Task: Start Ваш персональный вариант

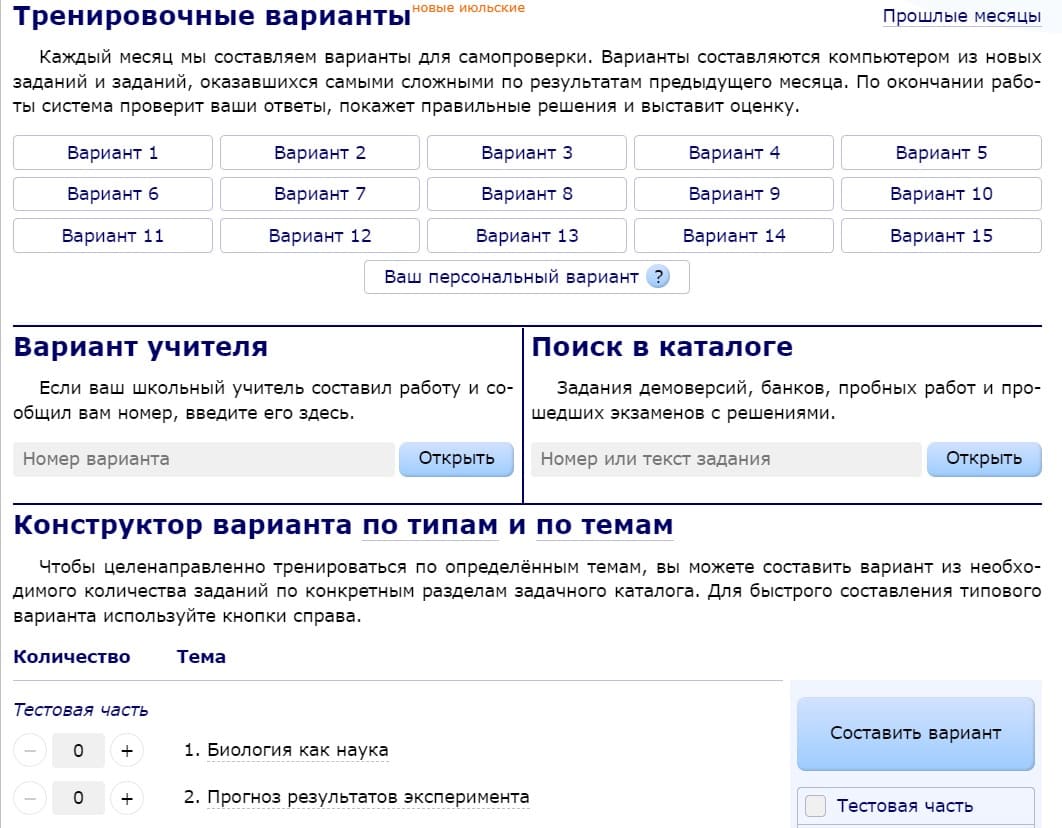Action: (511, 277)
